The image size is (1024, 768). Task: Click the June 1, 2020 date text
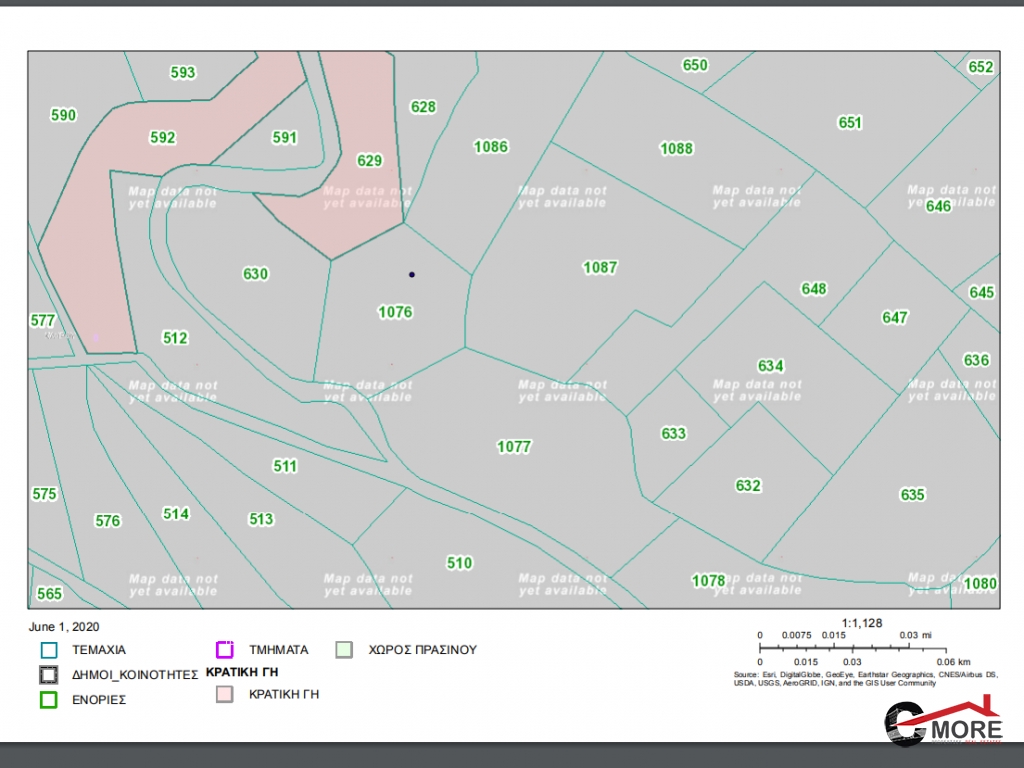(63, 626)
